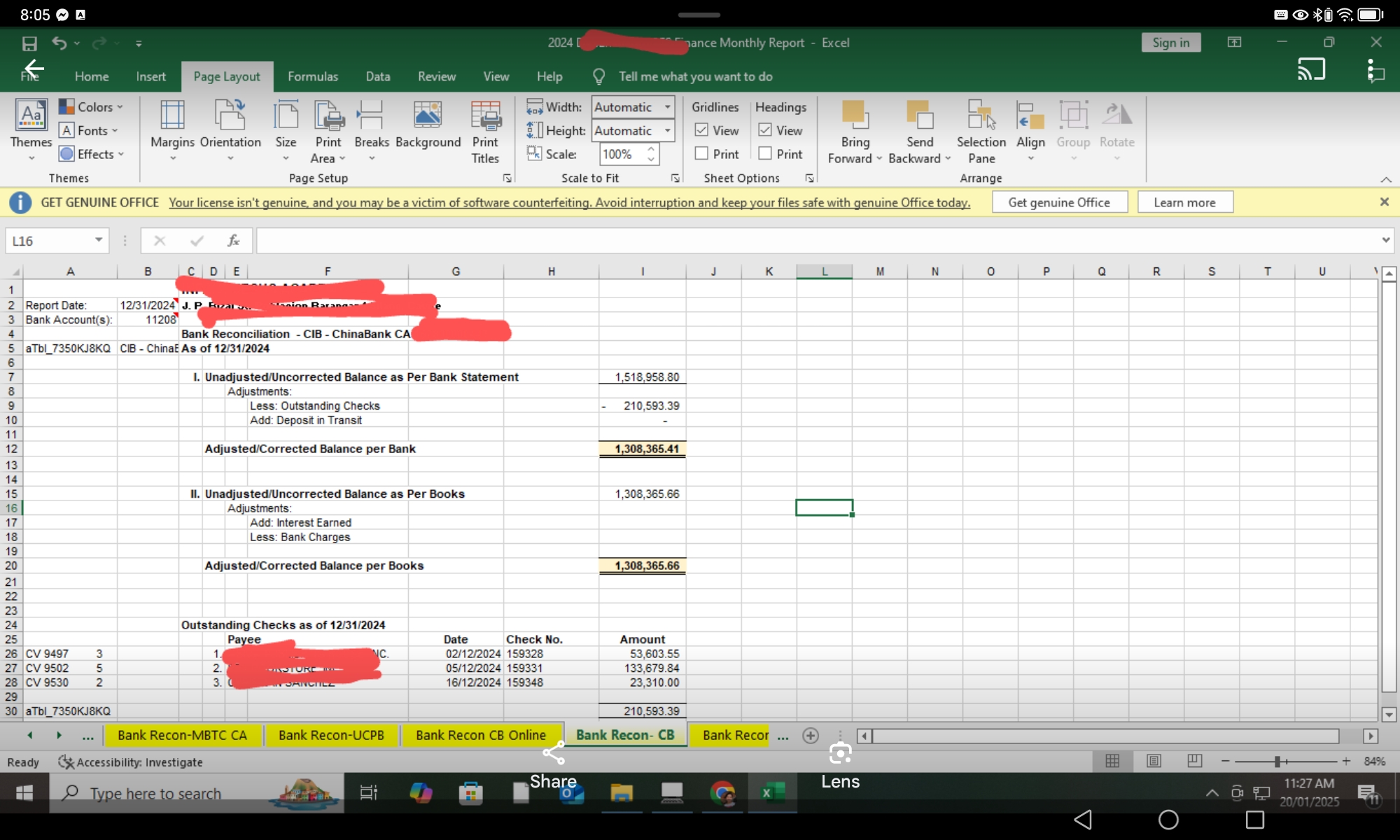Switch to the Formulas ribbon tab
Viewport: 1400px width, 840px height.
(312, 76)
